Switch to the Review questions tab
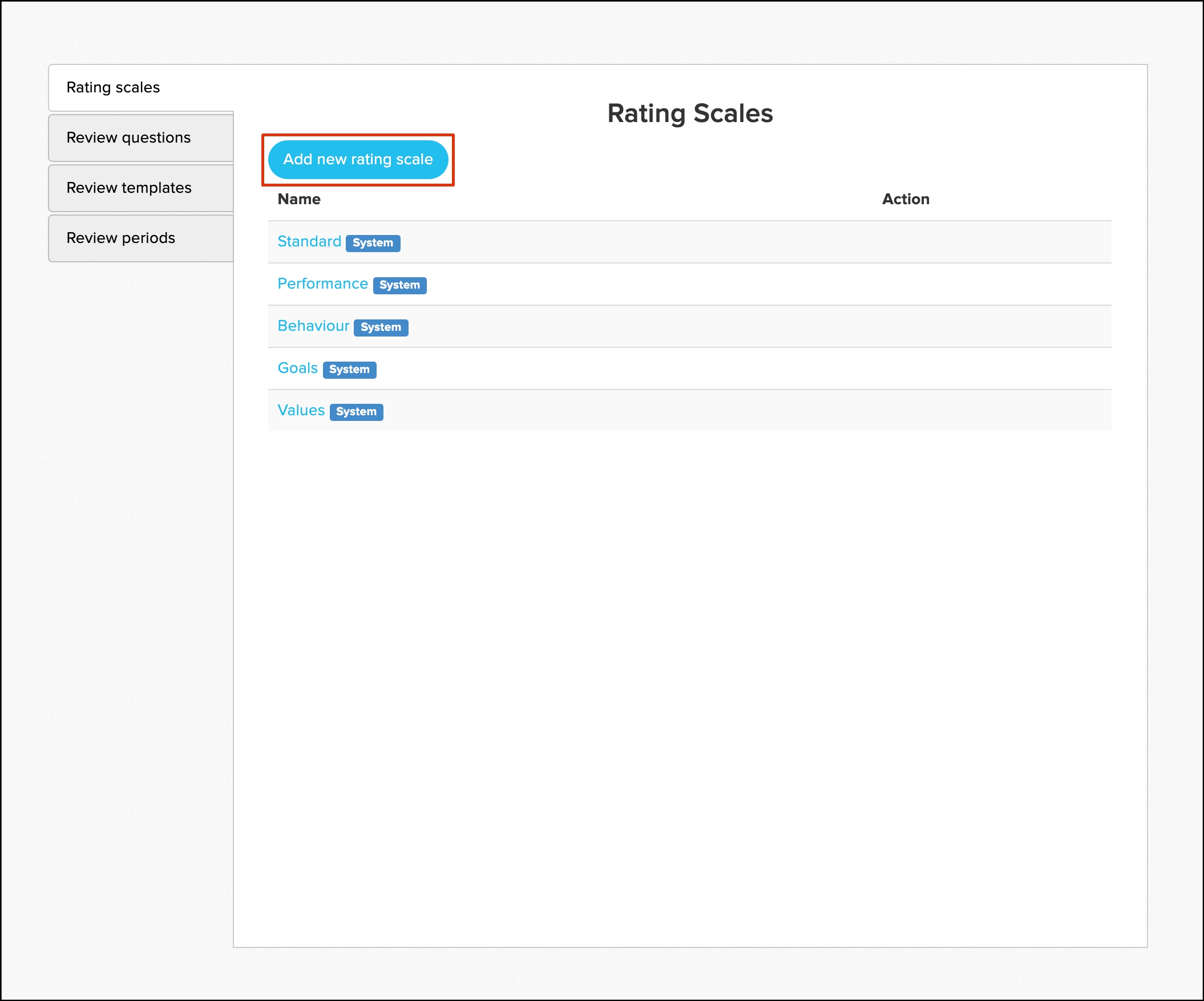This screenshot has height=1001, width=1204. pyautogui.click(x=128, y=137)
